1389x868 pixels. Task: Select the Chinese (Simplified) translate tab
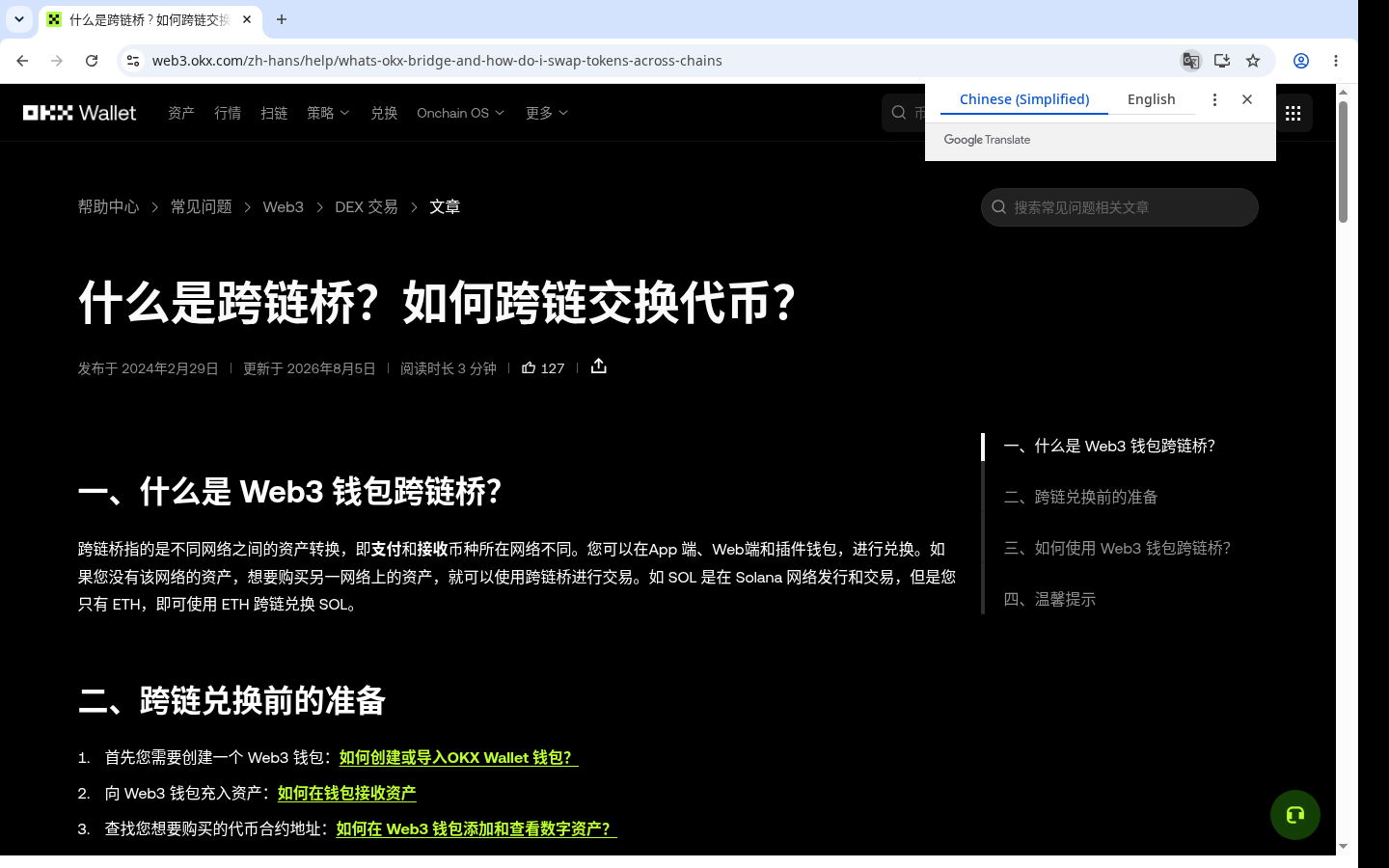[1024, 99]
